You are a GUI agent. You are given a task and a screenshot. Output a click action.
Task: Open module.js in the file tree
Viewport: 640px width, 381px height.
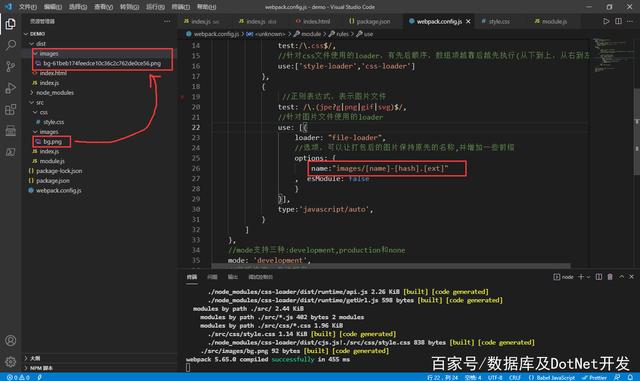point(52,161)
